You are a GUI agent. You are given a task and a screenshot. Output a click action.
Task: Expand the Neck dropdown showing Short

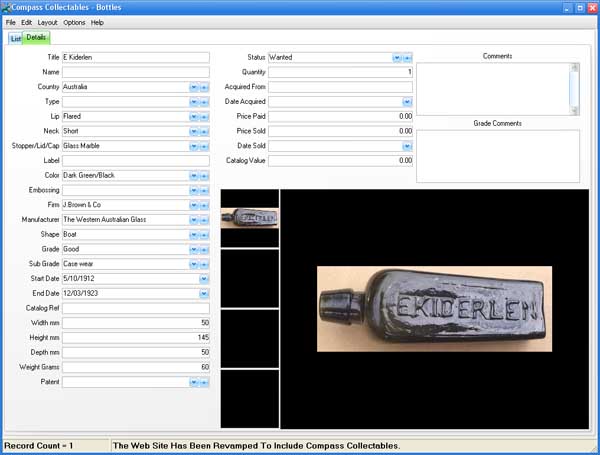[194, 132]
